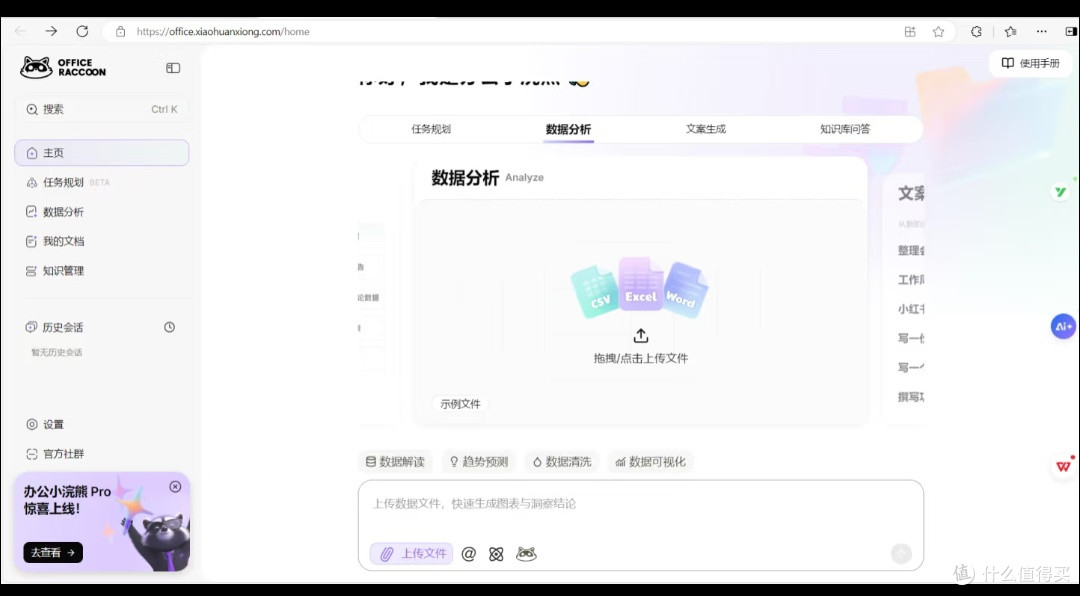The width and height of the screenshot is (1080, 596).
Task: Click the clock icon beside 历史会话
Action: tap(169, 327)
